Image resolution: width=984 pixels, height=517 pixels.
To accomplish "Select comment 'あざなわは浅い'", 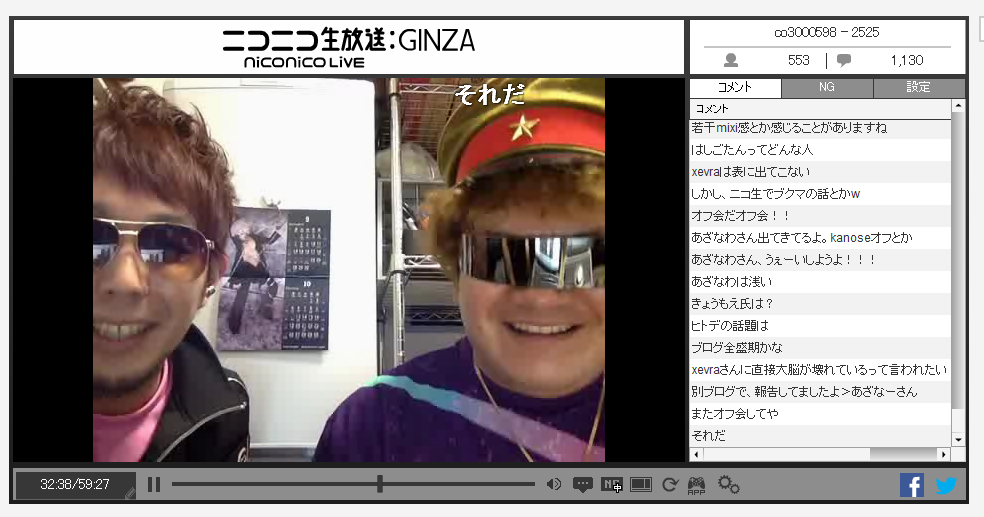I will point(820,282).
